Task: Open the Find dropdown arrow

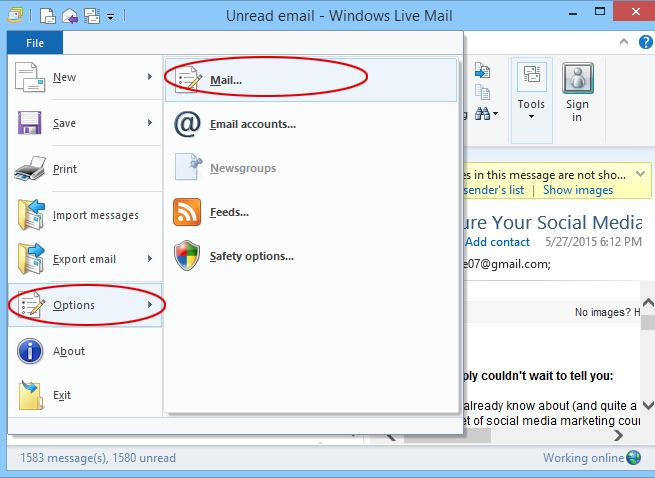Action: click(x=495, y=113)
